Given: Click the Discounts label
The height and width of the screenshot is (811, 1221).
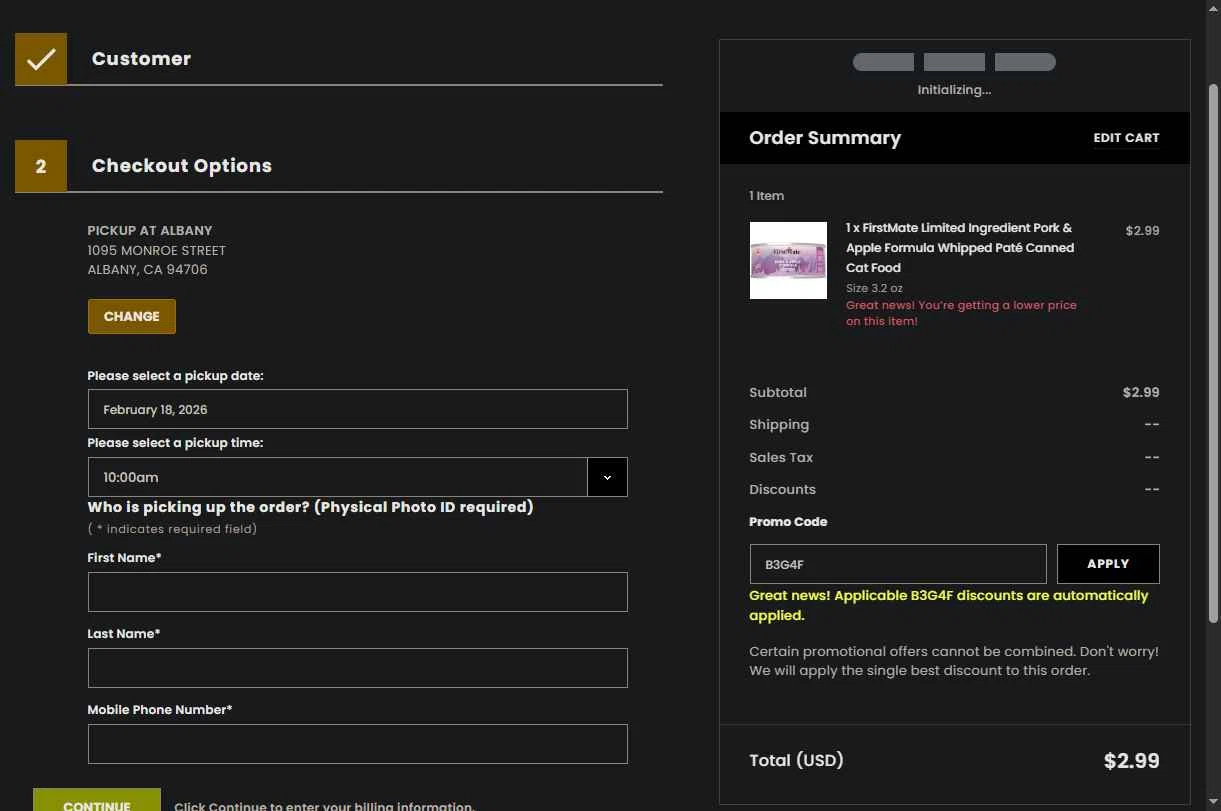Looking at the screenshot, I should coord(782,489).
